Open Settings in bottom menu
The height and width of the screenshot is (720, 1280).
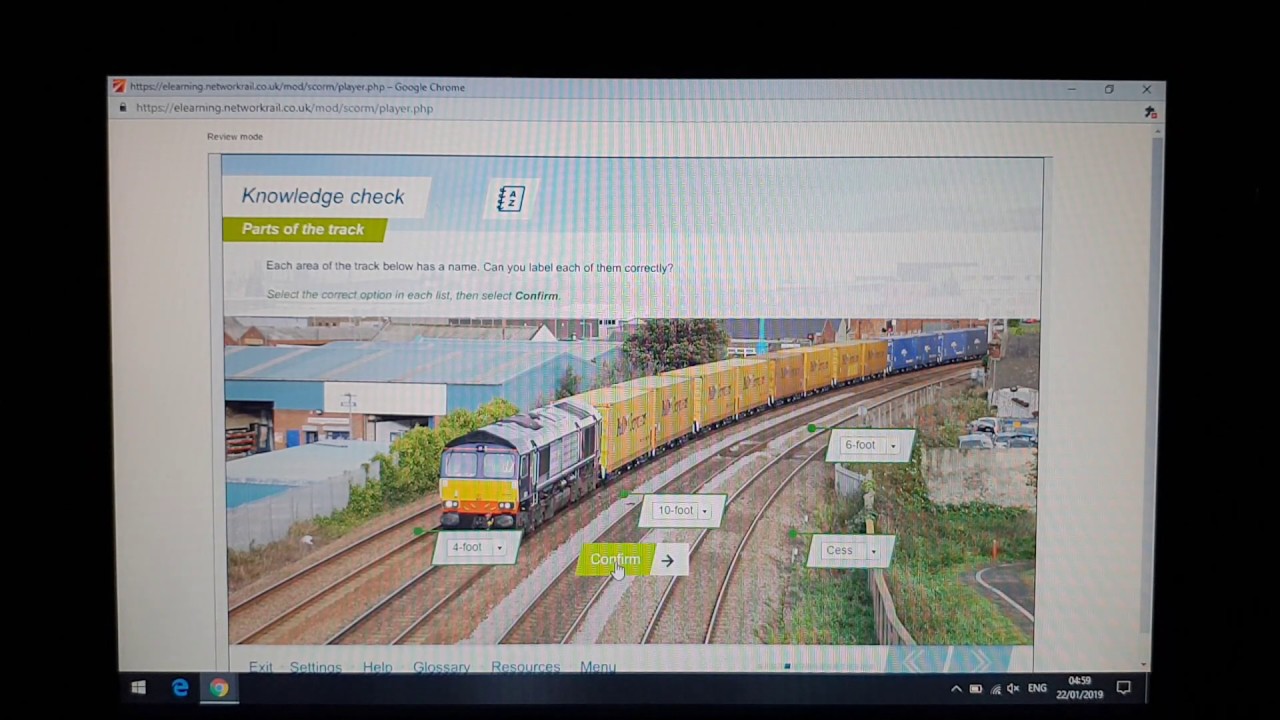[x=316, y=667]
